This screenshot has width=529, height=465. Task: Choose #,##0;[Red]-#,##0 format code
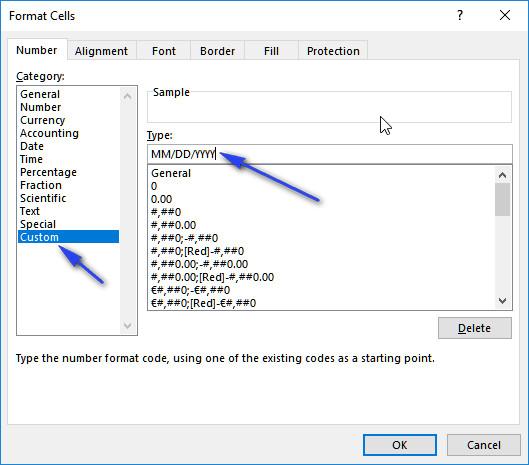(322, 251)
